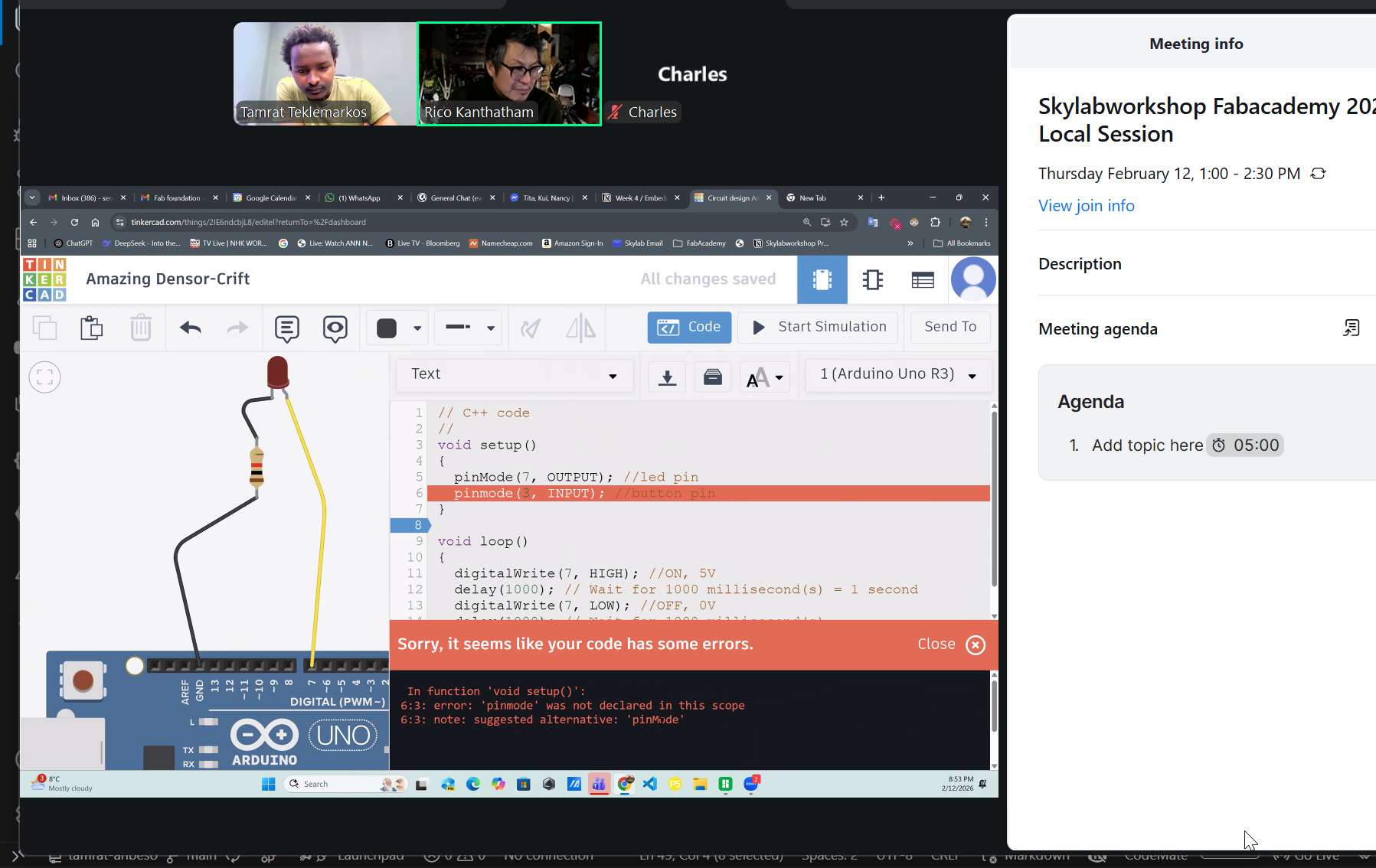Delete selection with the trash icon
This screenshot has width=1376, height=868.
pyautogui.click(x=141, y=328)
